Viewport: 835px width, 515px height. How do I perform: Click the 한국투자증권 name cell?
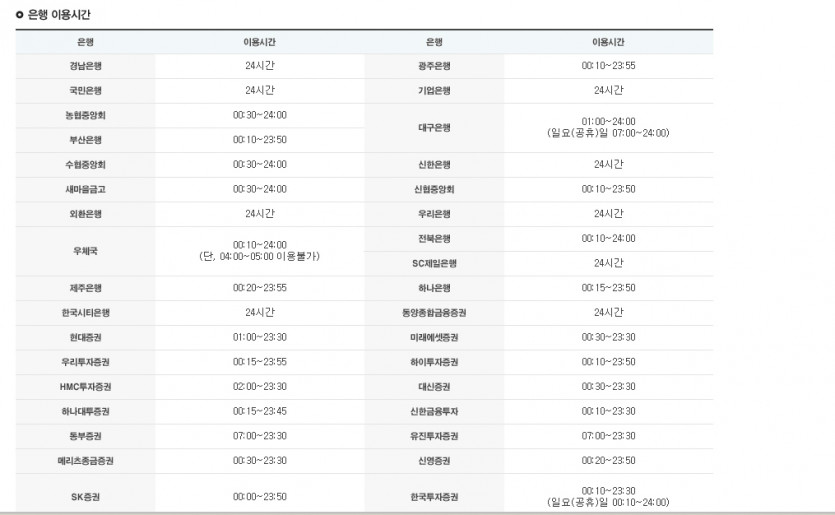tap(434, 497)
